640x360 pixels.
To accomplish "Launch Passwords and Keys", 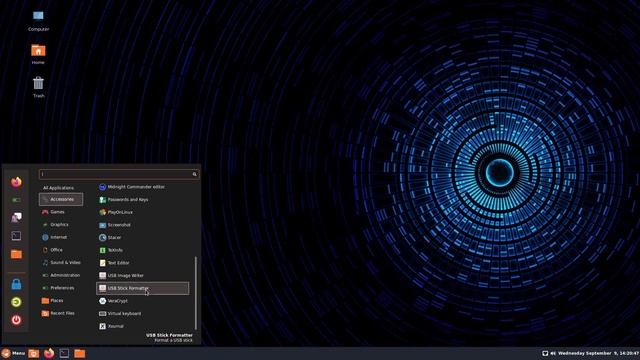I will [x=124, y=200].
